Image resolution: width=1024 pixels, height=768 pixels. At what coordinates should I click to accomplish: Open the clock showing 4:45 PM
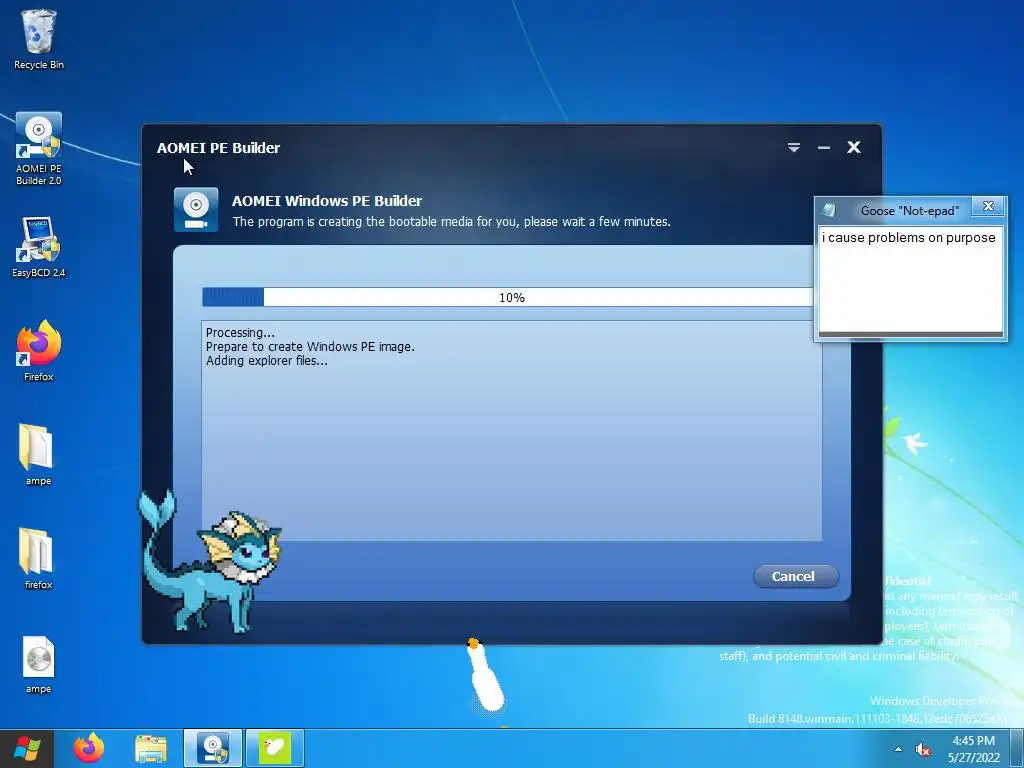pyautogui.click(x=974, y=749)
